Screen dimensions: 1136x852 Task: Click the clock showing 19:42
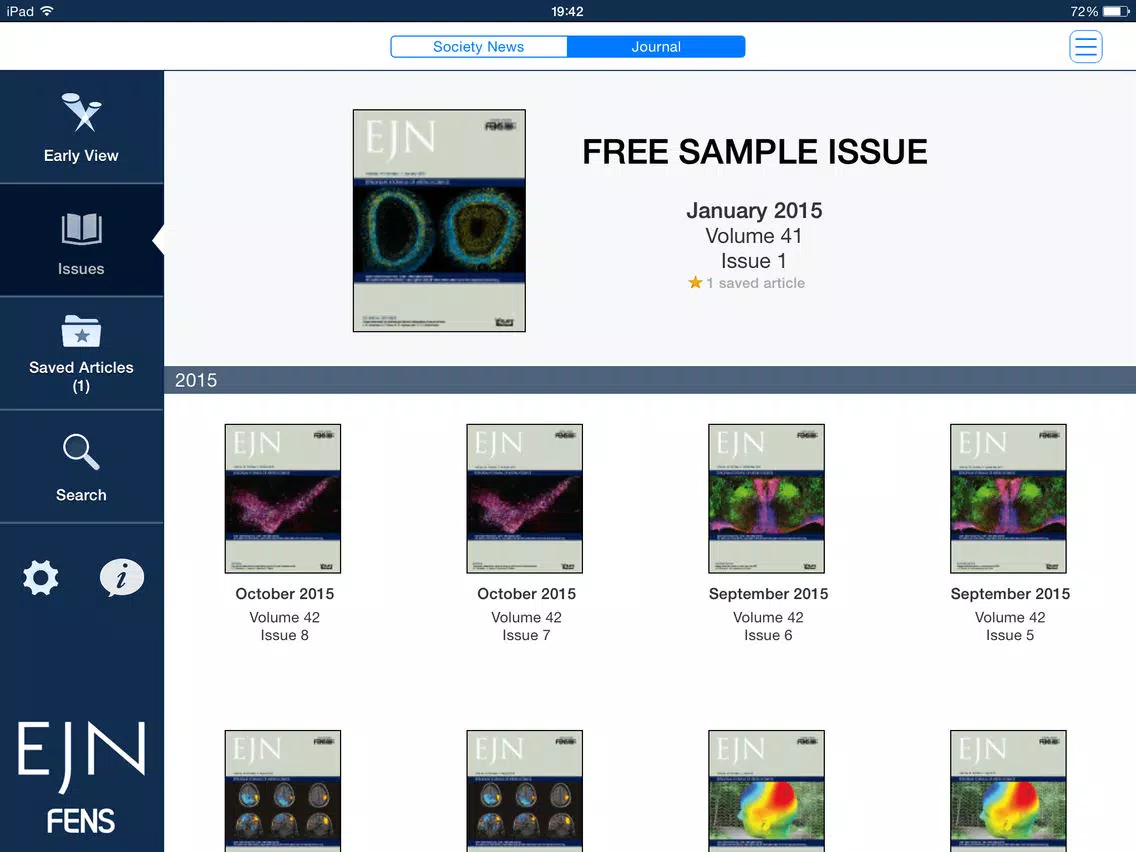pos(567,11)
